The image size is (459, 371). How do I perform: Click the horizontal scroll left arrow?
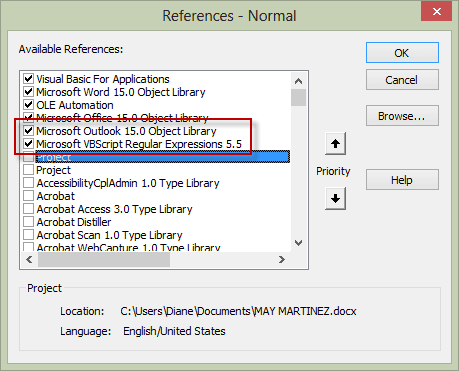29,259
